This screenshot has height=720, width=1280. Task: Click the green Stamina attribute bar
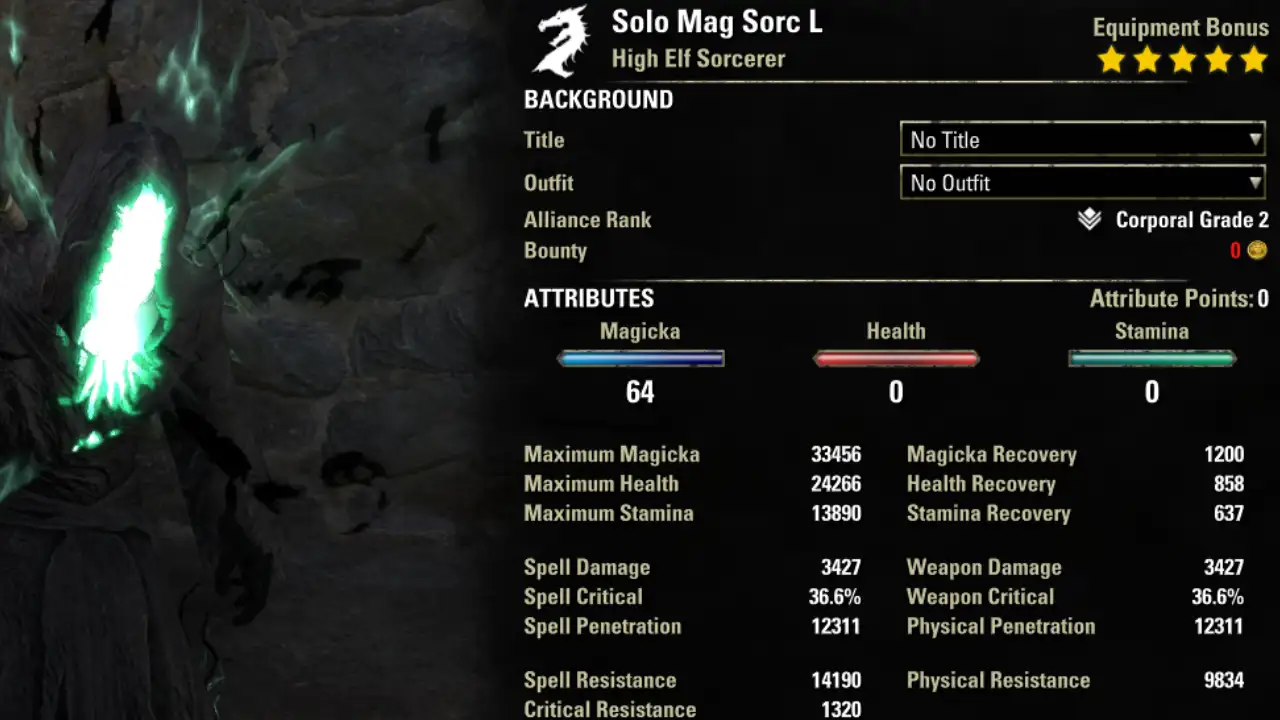pos(1152,358)
